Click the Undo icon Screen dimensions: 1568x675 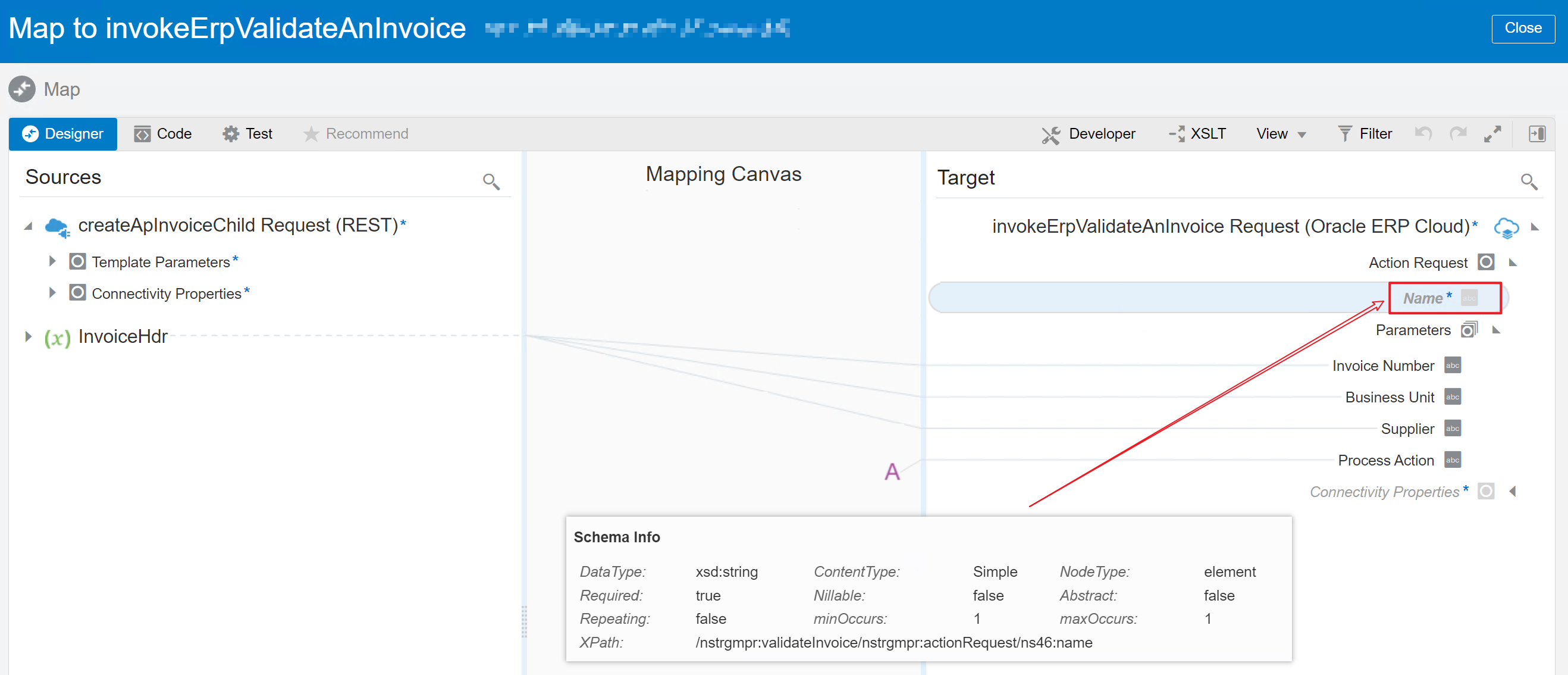[1423, 133]
